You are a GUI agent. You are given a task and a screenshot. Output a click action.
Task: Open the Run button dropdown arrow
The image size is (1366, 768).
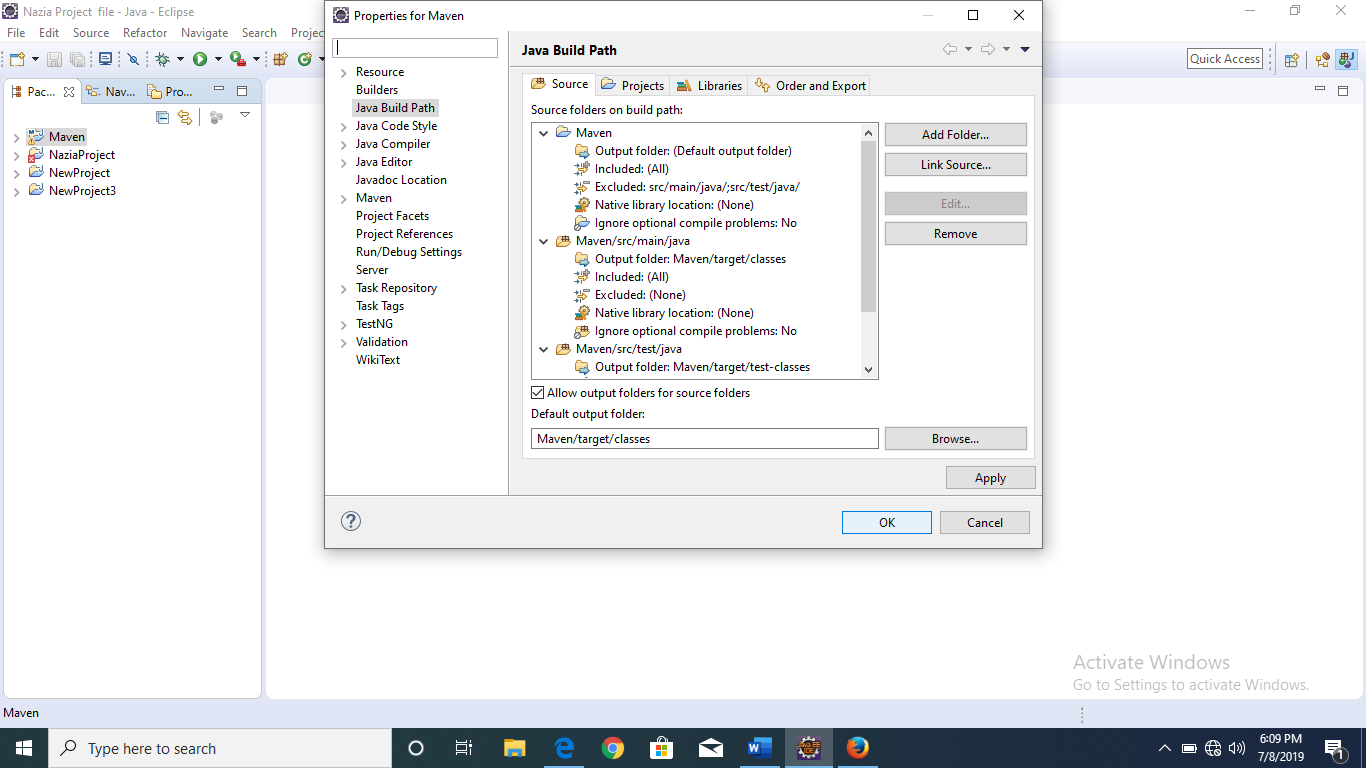(x=217, y=59)
